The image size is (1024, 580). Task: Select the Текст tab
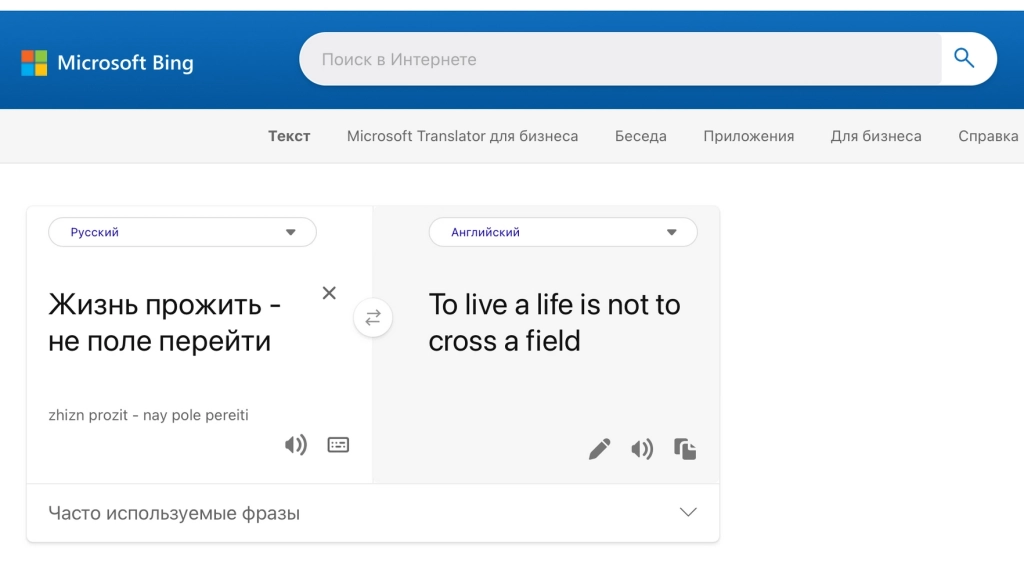pos(289,136)
